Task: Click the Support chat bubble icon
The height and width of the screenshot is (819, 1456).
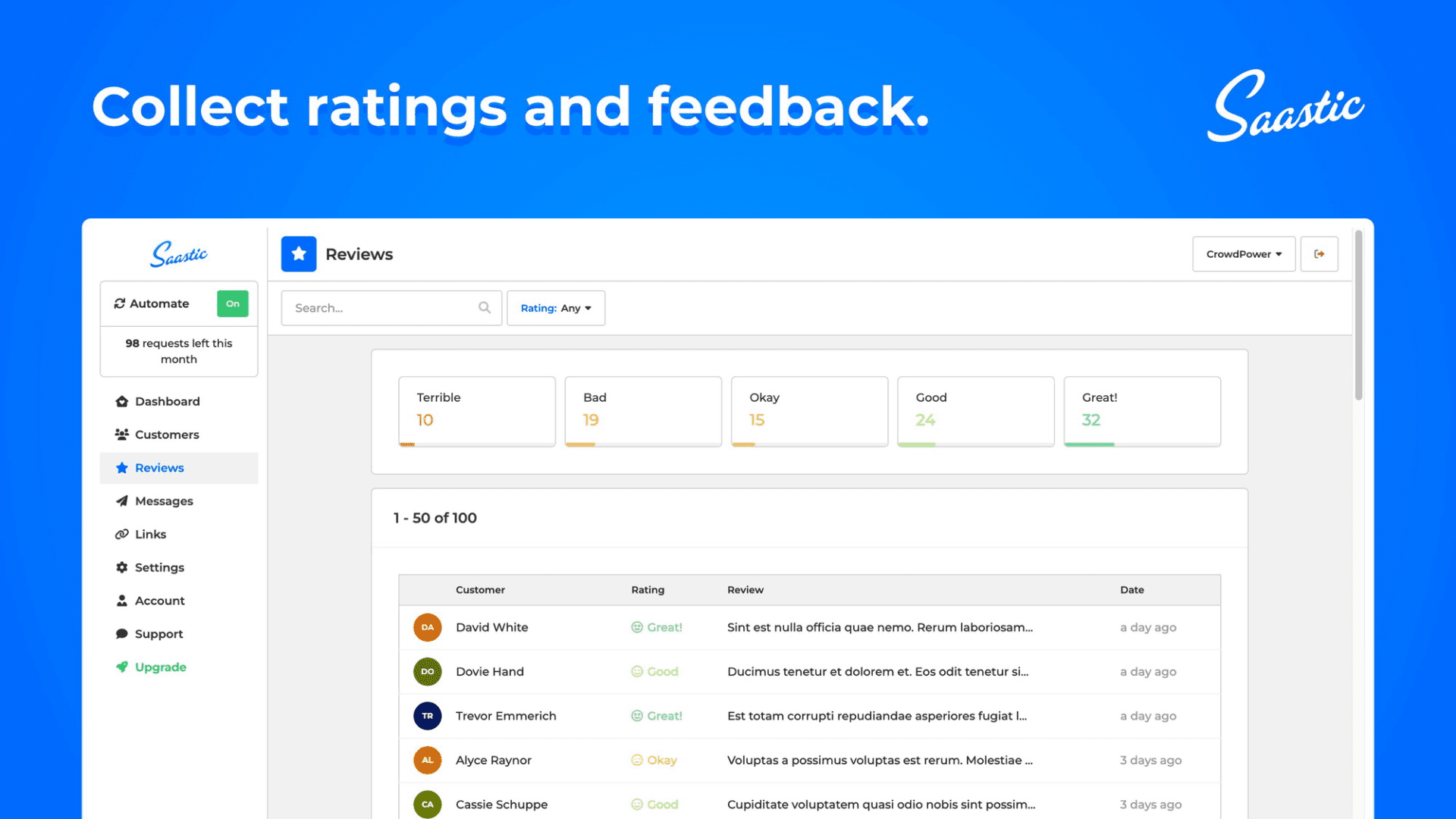Action: pyautogui.click(x=121, y=634)
